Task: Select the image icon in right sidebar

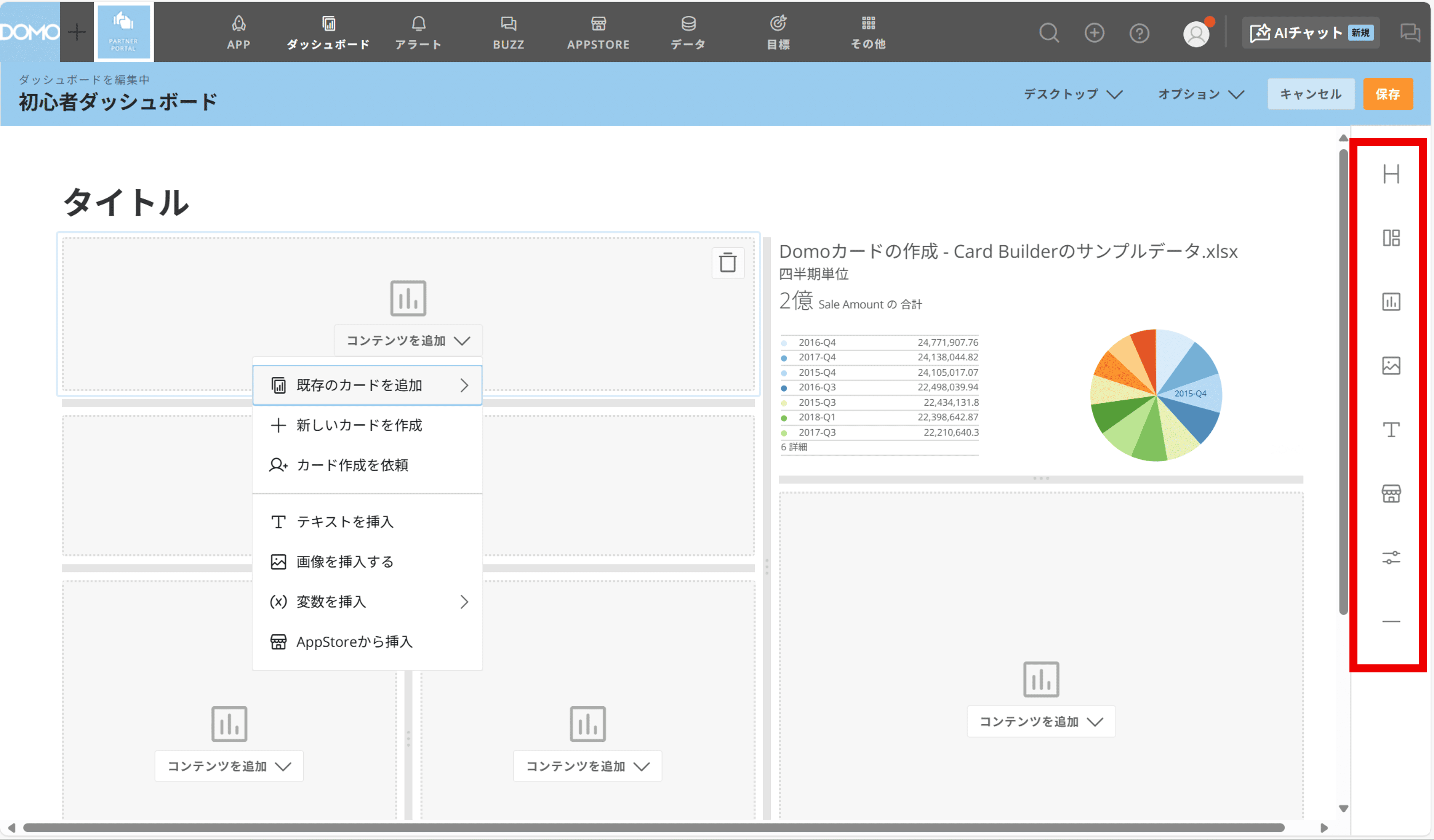Action: pos(1391,365)
